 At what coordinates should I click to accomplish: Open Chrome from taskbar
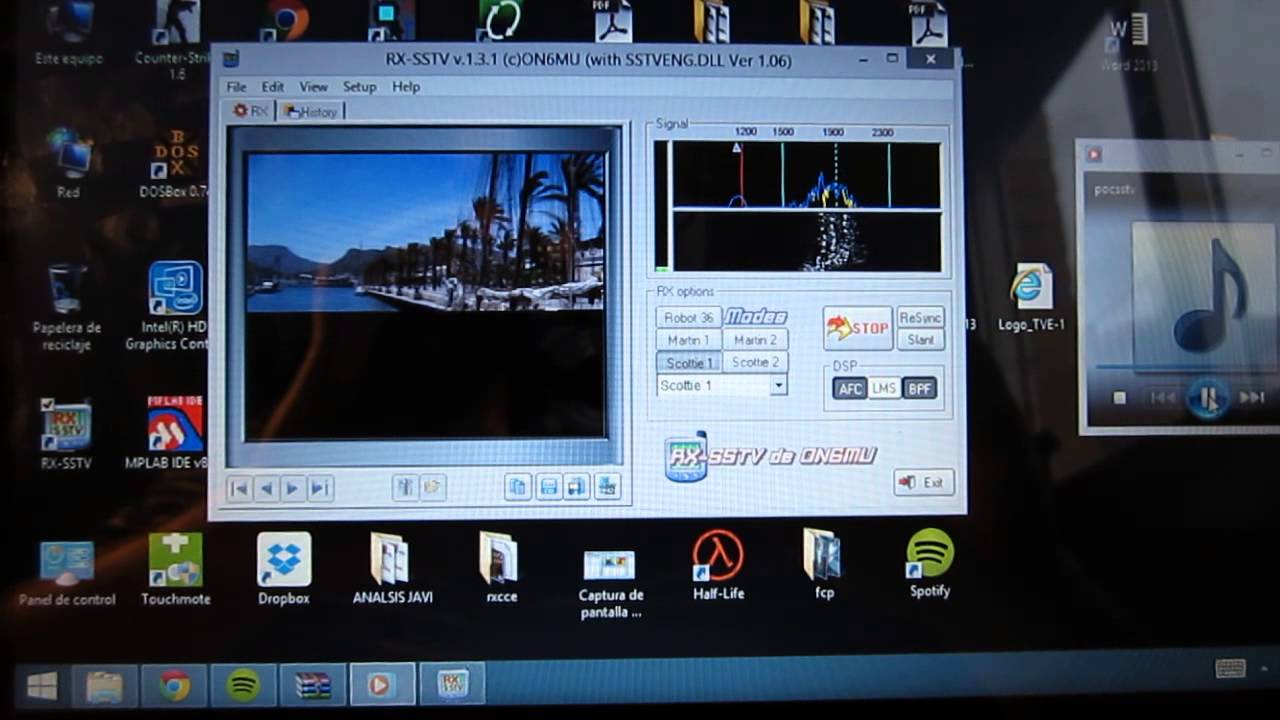point(175,685)
